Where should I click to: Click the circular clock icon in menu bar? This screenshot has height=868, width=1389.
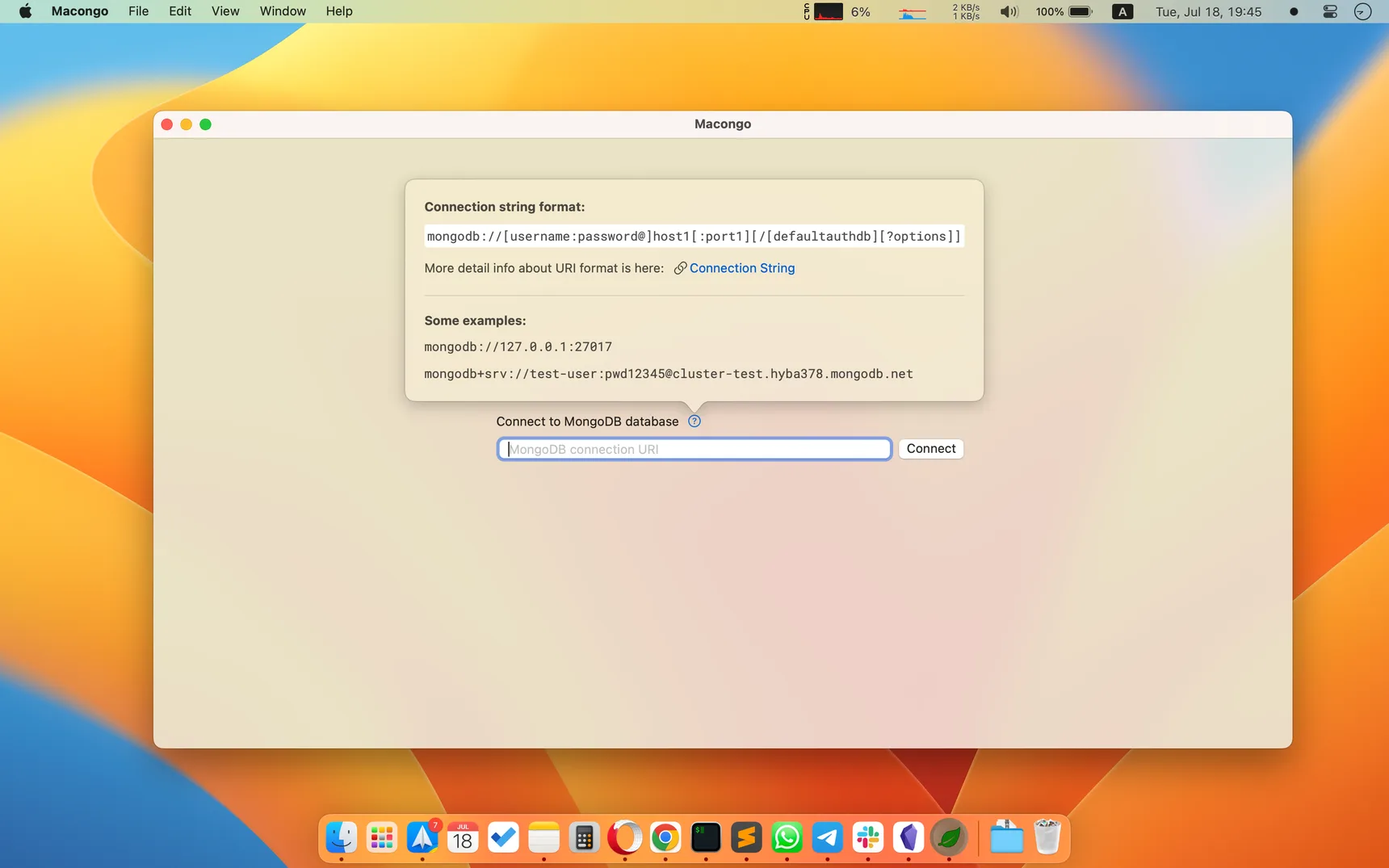[1362, 11]
